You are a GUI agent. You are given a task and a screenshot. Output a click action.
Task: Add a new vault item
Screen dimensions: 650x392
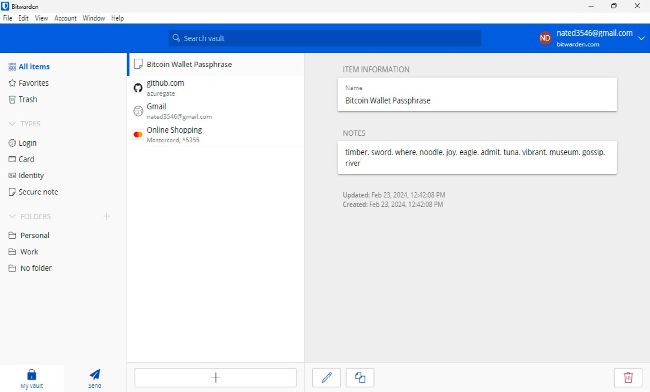216,377
